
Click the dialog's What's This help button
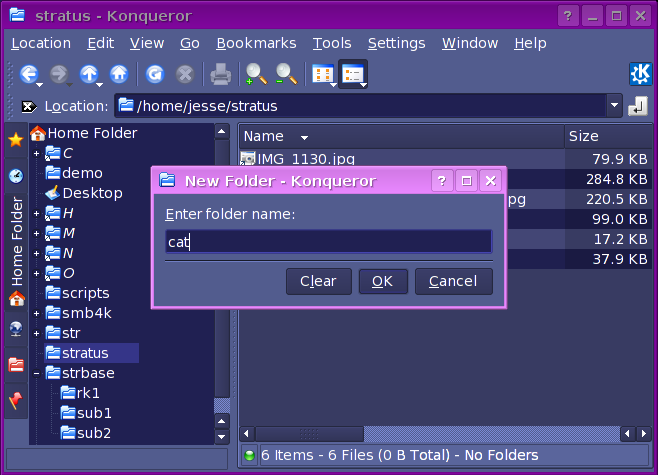coord(442,181)
